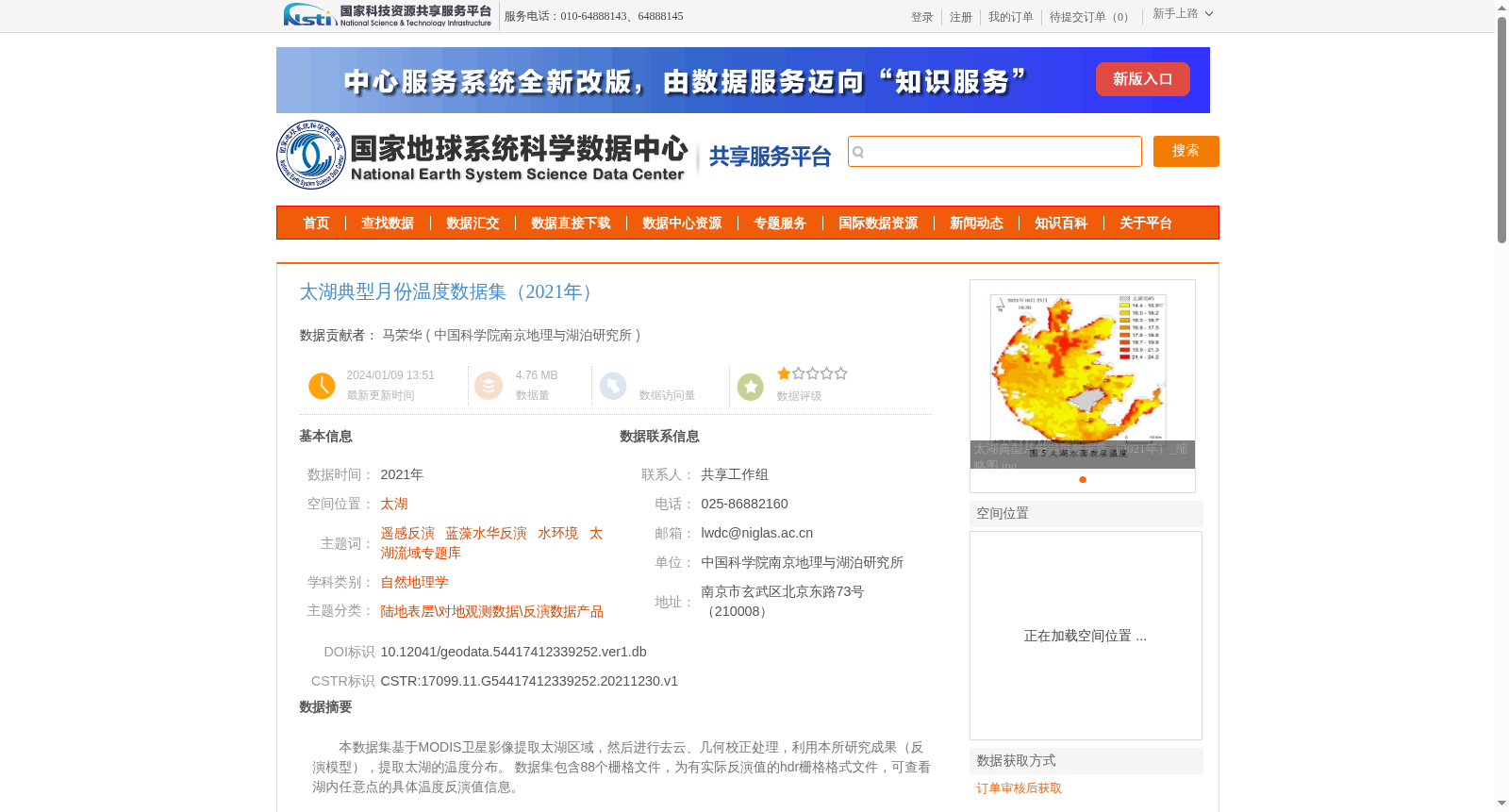1509x812 pixels.
Task: Click the 共享工作组 contact name
Action: (735, 474)
